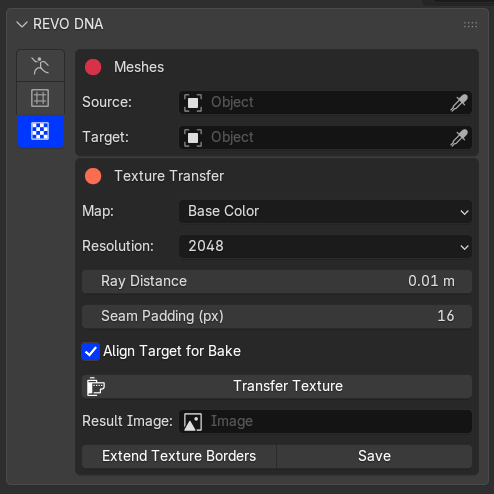
Task: Click the Source object type icon
Action: (193, 102)
